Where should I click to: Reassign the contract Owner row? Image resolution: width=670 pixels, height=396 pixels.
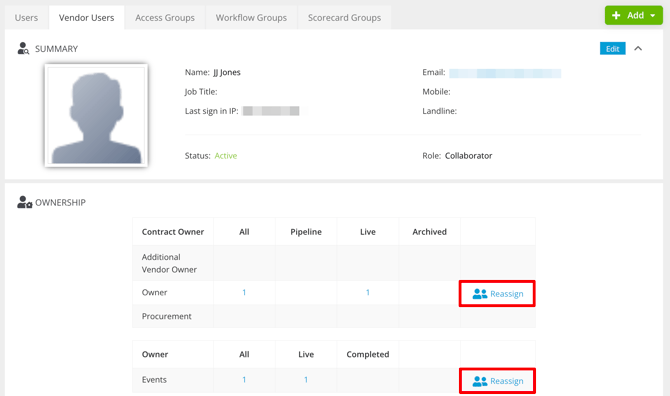tap(497, 293)
